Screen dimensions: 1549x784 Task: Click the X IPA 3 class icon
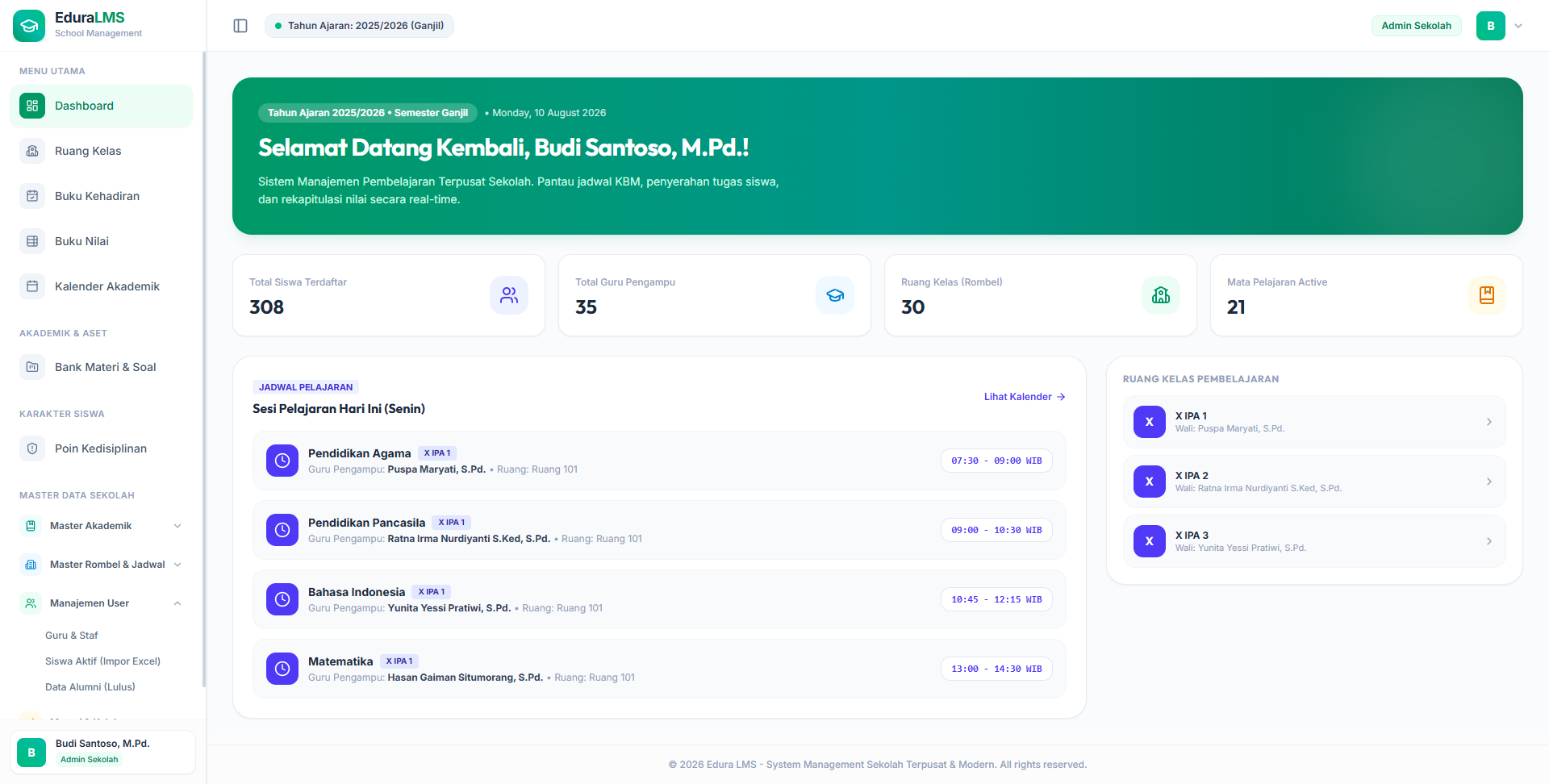[x=1150, y=541]
